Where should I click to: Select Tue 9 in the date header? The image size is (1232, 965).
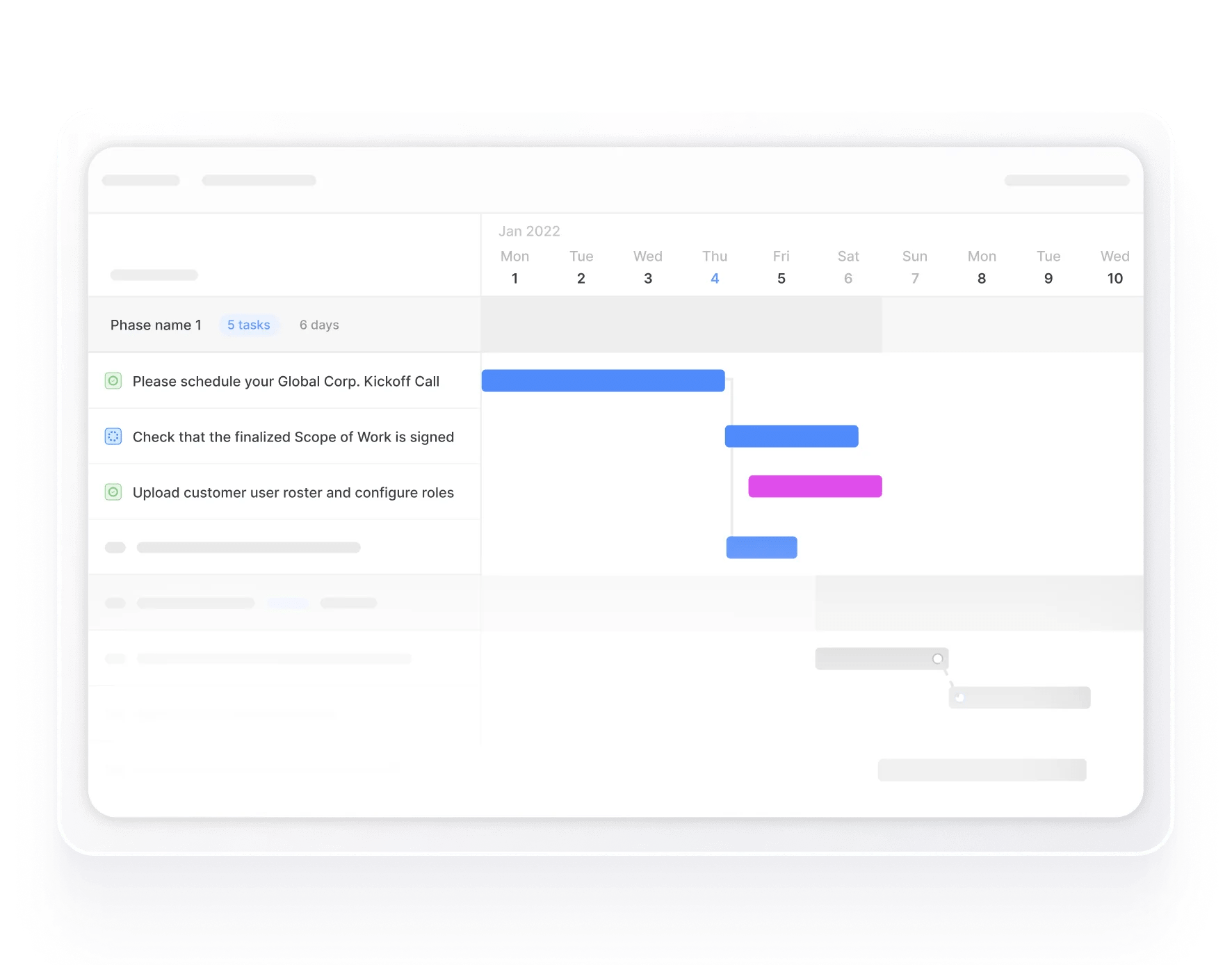(1048, 267)
